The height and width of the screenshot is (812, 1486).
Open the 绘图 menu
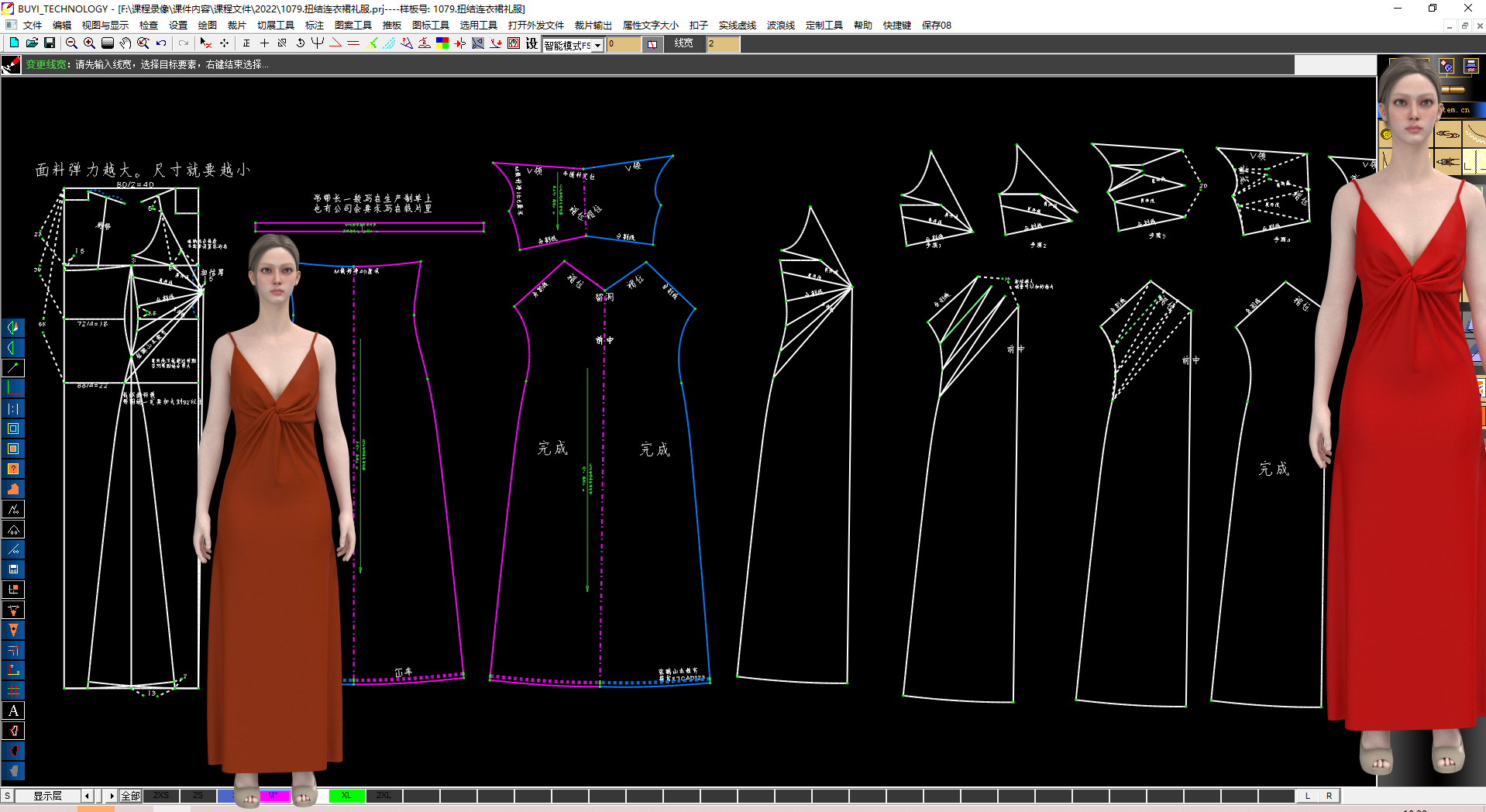tap(208, 26)
